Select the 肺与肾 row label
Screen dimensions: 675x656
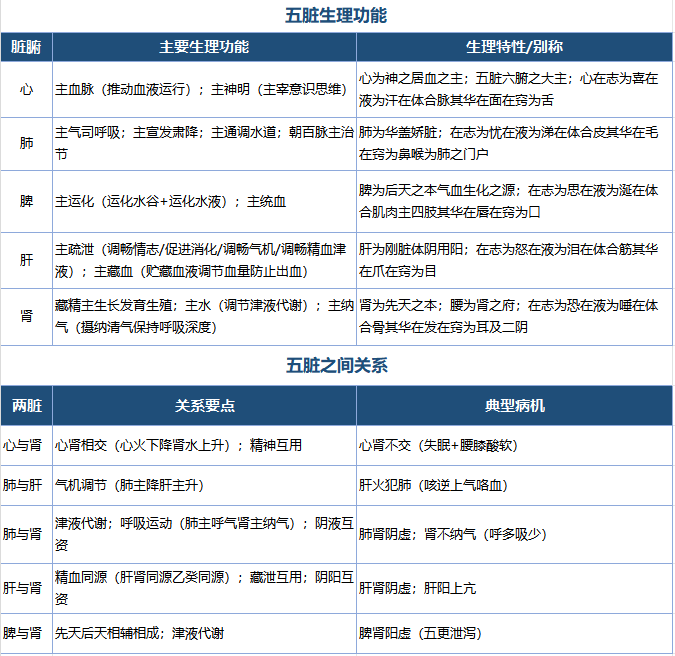(26, 535)
